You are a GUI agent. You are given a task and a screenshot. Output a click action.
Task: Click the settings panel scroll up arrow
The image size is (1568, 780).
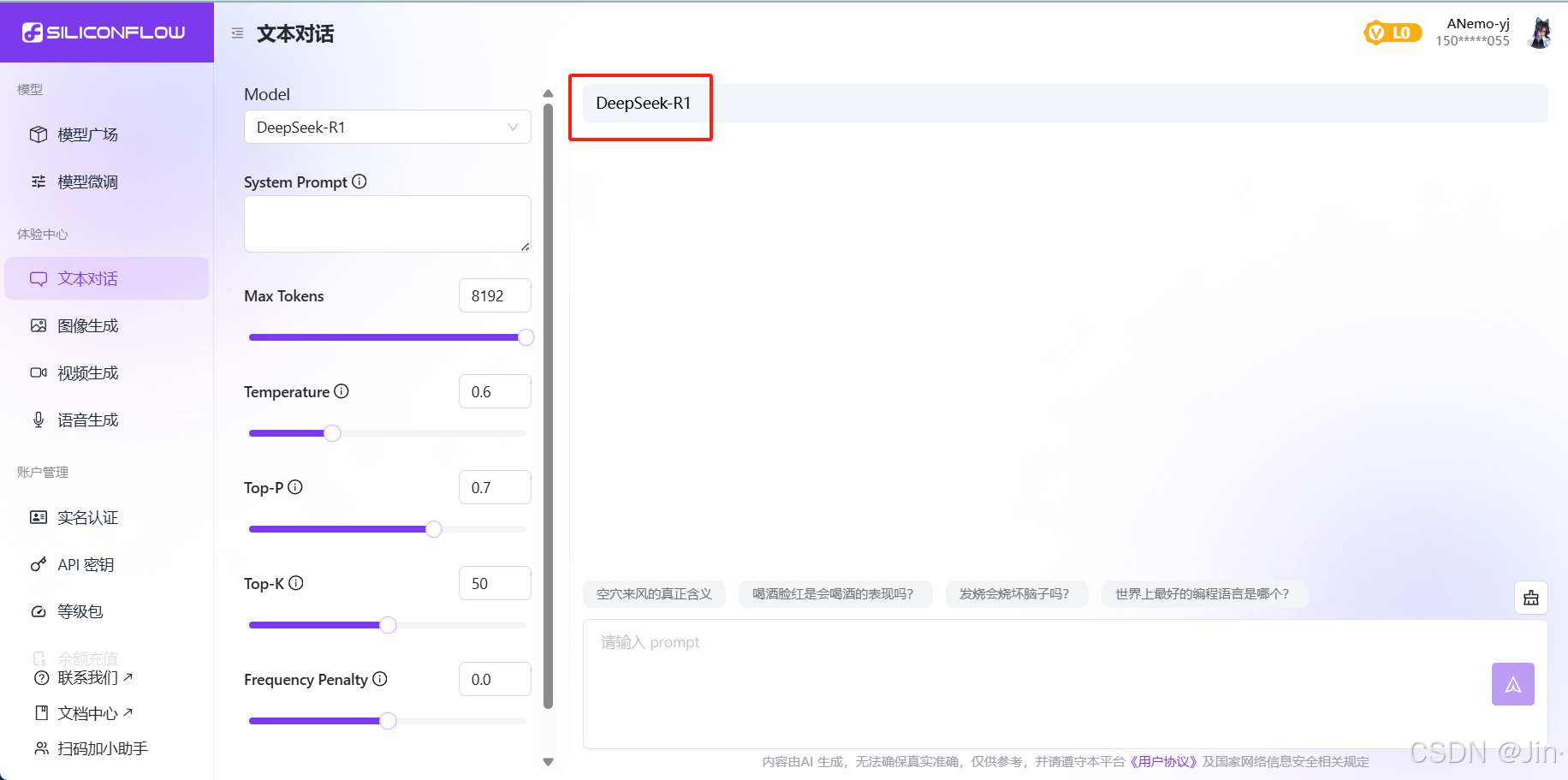(549, 94)
